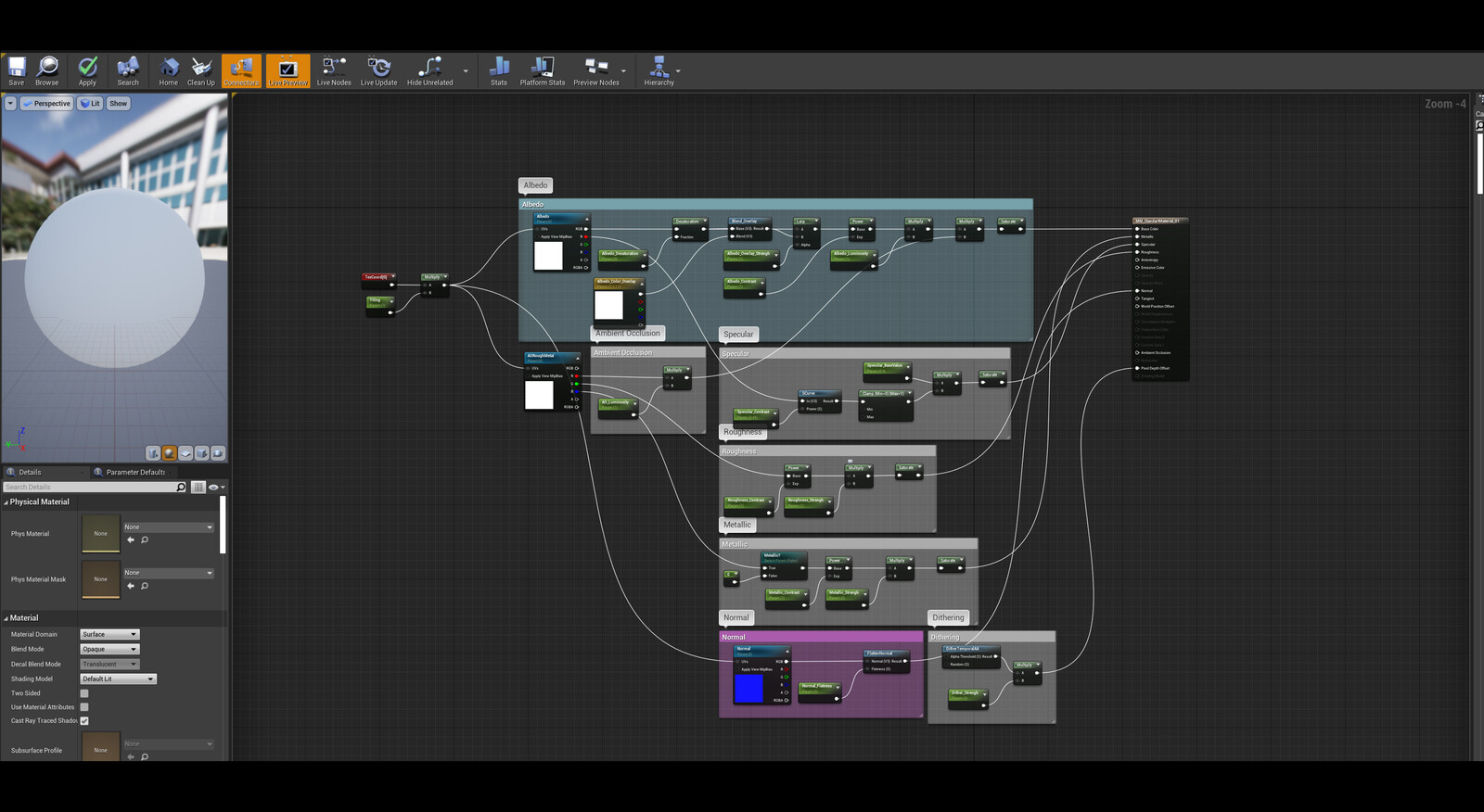Open the Lit view mode menu

click(x=90, y=104)
